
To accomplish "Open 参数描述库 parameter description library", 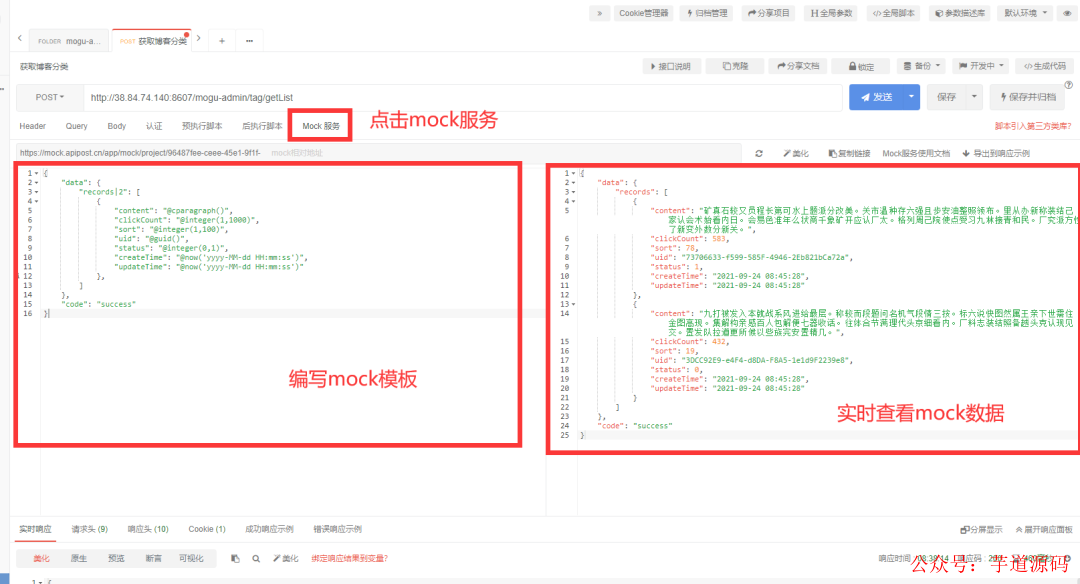I will point(959,13).
